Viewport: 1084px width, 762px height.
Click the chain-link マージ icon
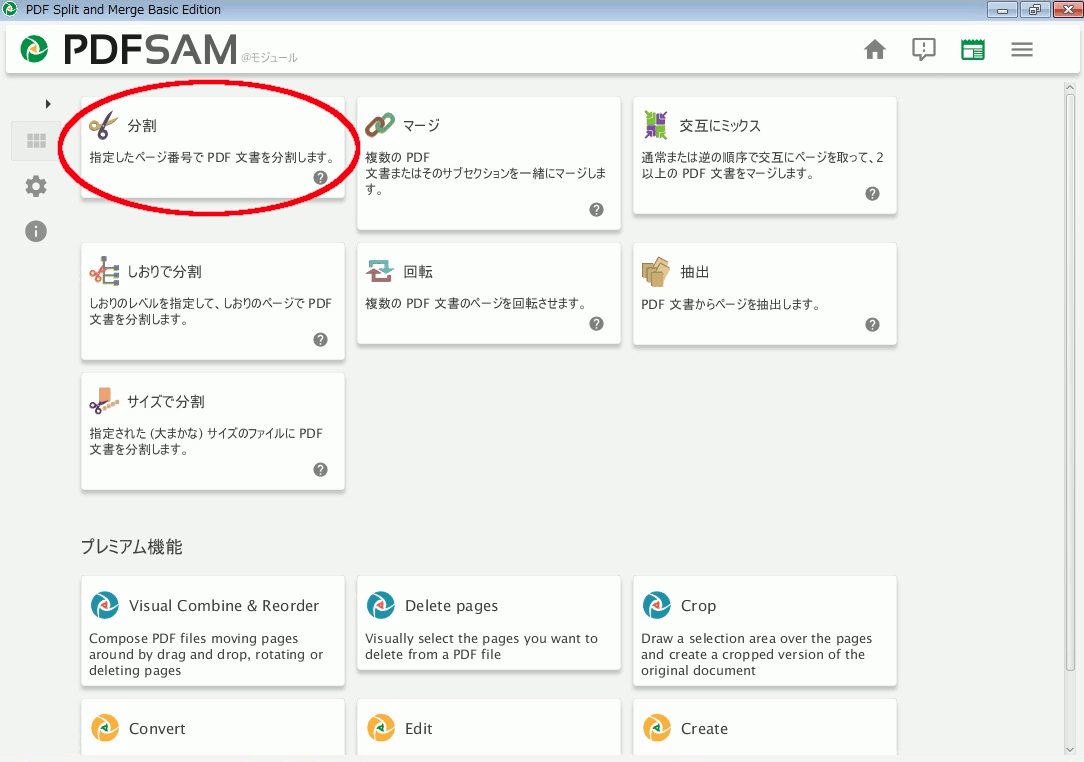point(380,125)
